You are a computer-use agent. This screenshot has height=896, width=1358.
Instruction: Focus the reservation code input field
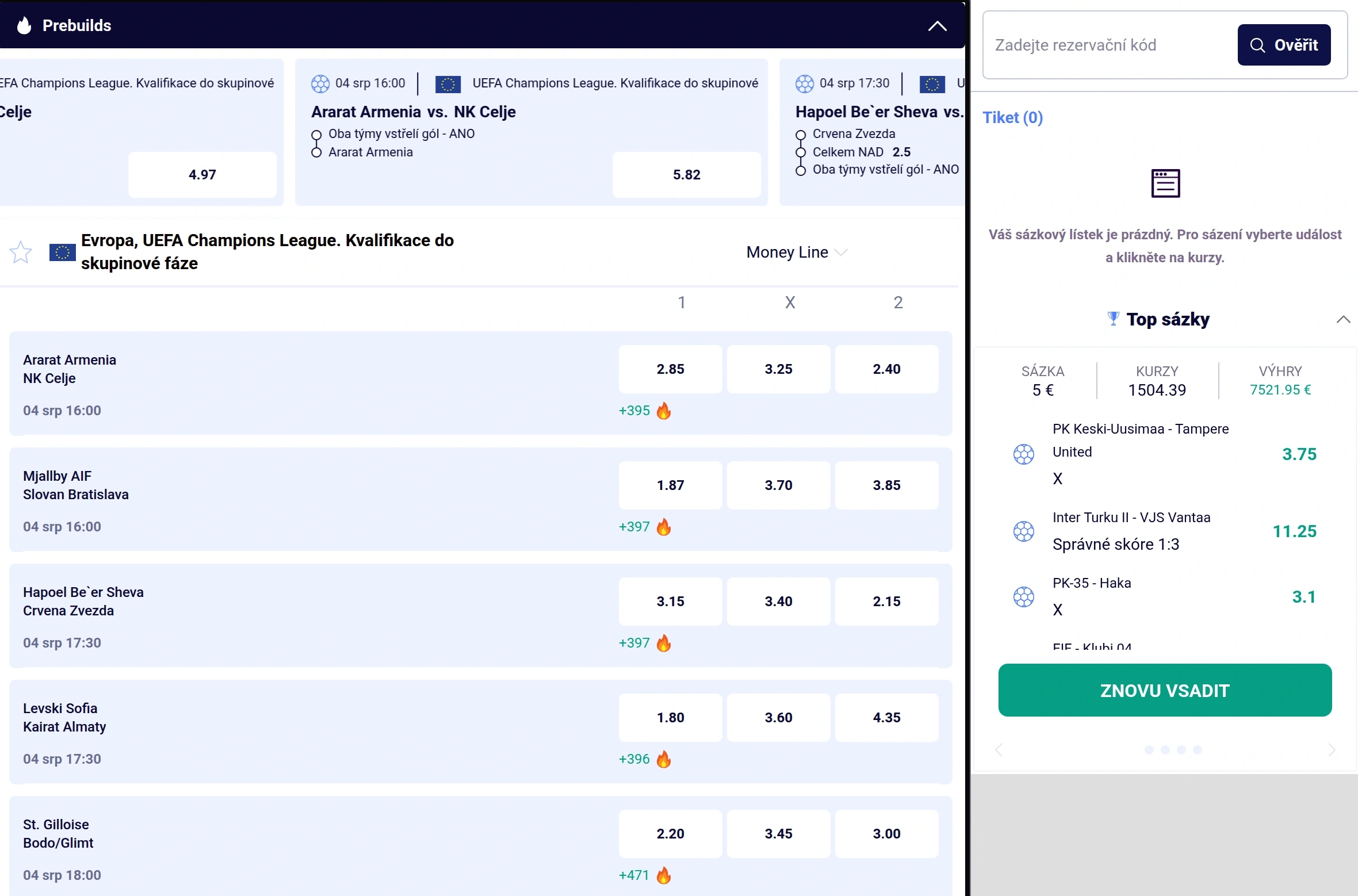point(1111,45)
